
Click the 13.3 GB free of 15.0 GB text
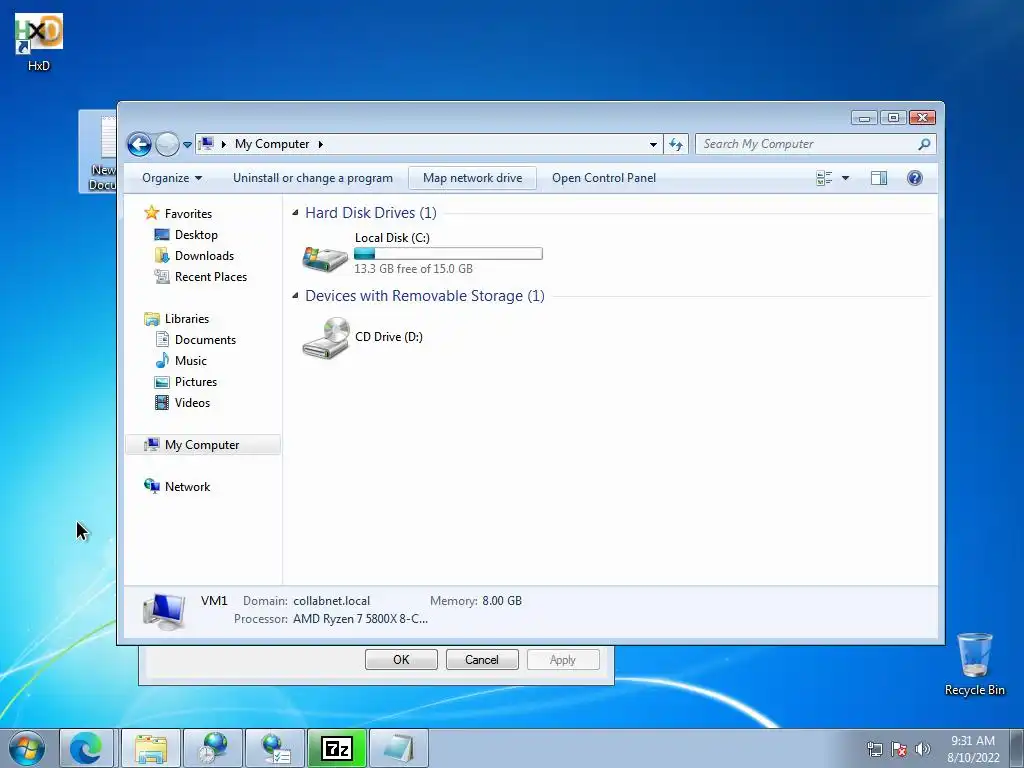[413, 268]
